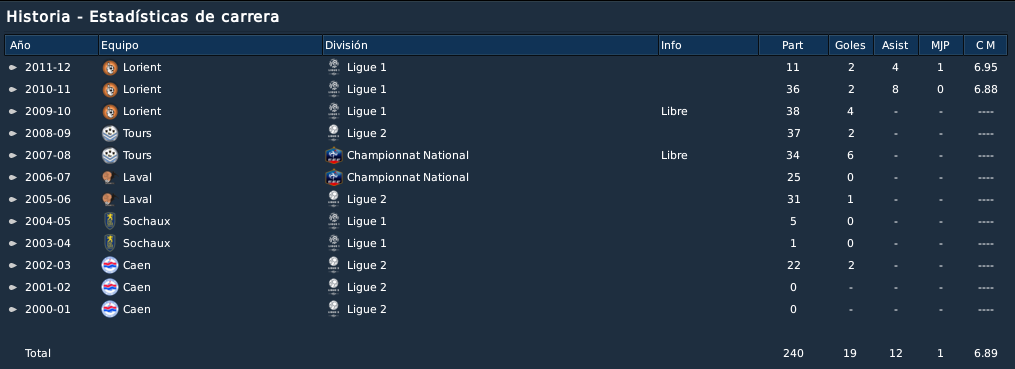Sort by the C M column header

coord(985,45)
